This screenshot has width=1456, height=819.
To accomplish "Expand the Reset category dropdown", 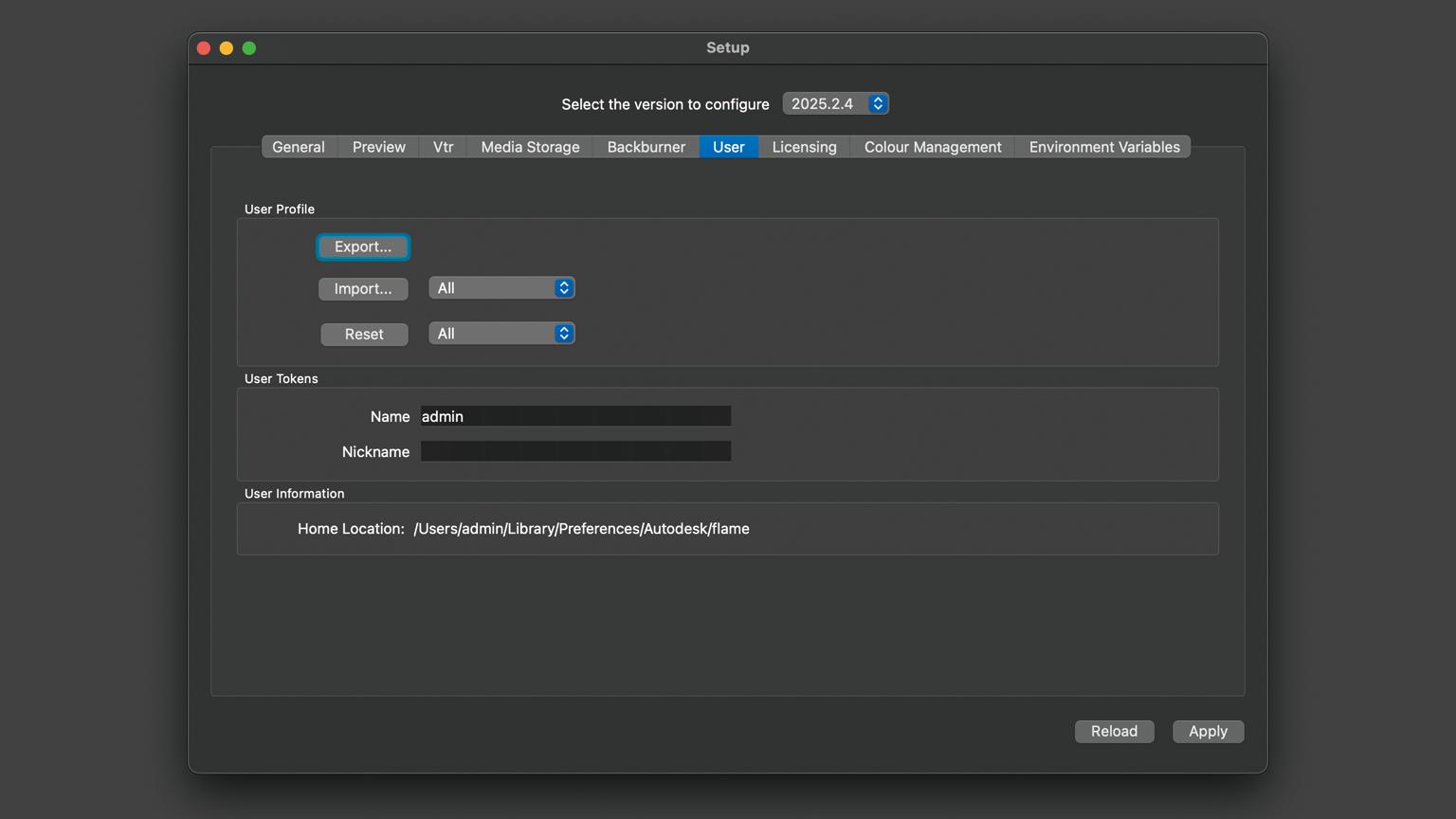I will click(x=501, y=334).
